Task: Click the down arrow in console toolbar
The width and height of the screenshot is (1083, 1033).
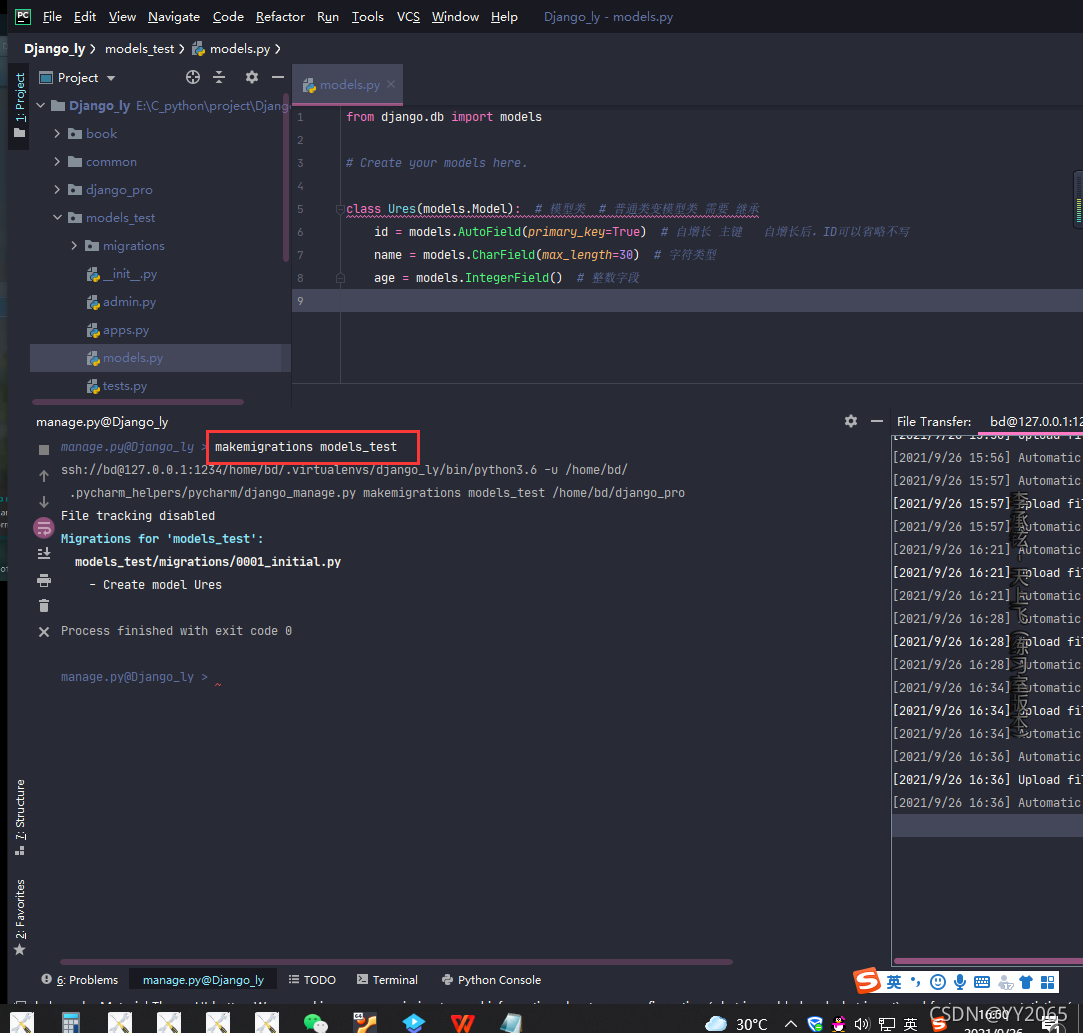Action: click(44, 501)
